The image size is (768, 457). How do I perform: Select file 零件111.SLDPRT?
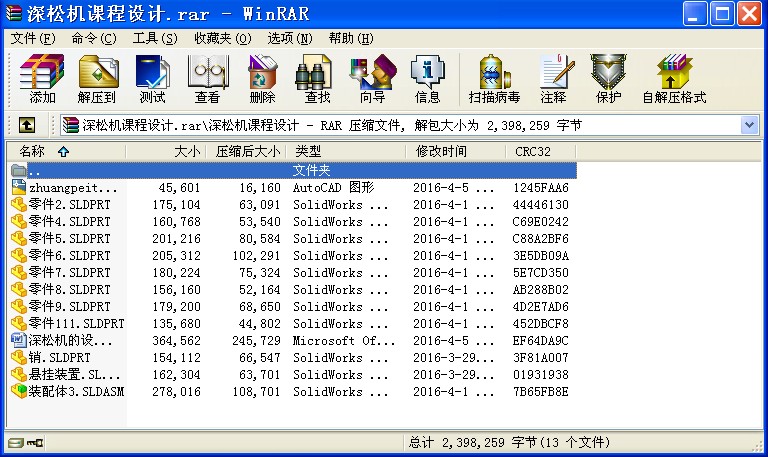tap(76, 323)
